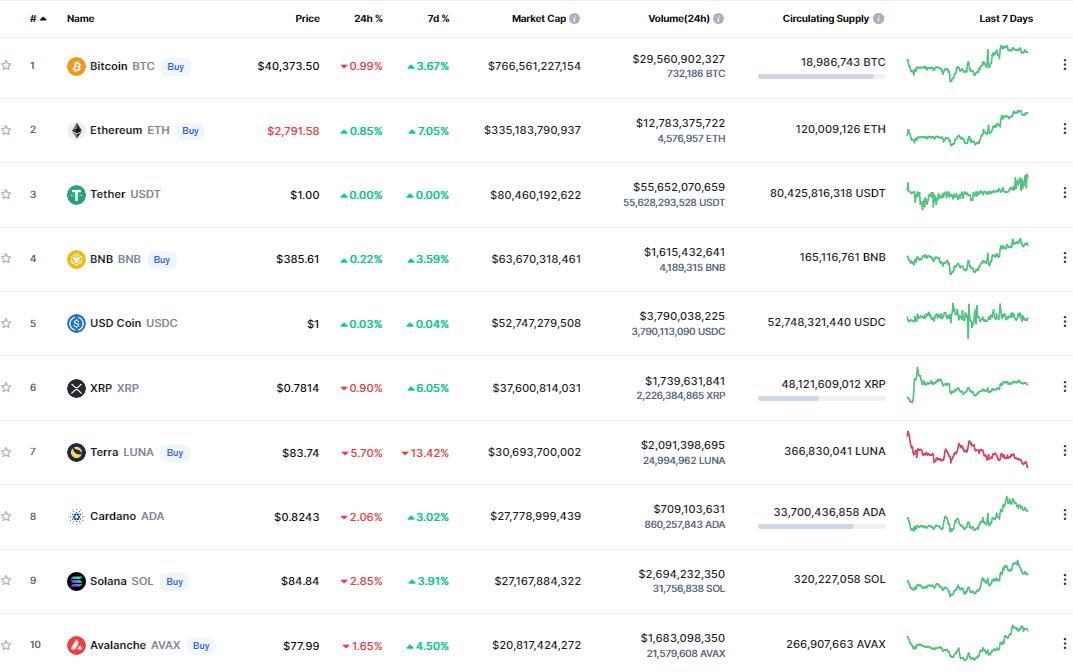The height and width of the screenshot is (672, 1073).
Task: Toggle the XRP watchlist star
Action: 6,387
